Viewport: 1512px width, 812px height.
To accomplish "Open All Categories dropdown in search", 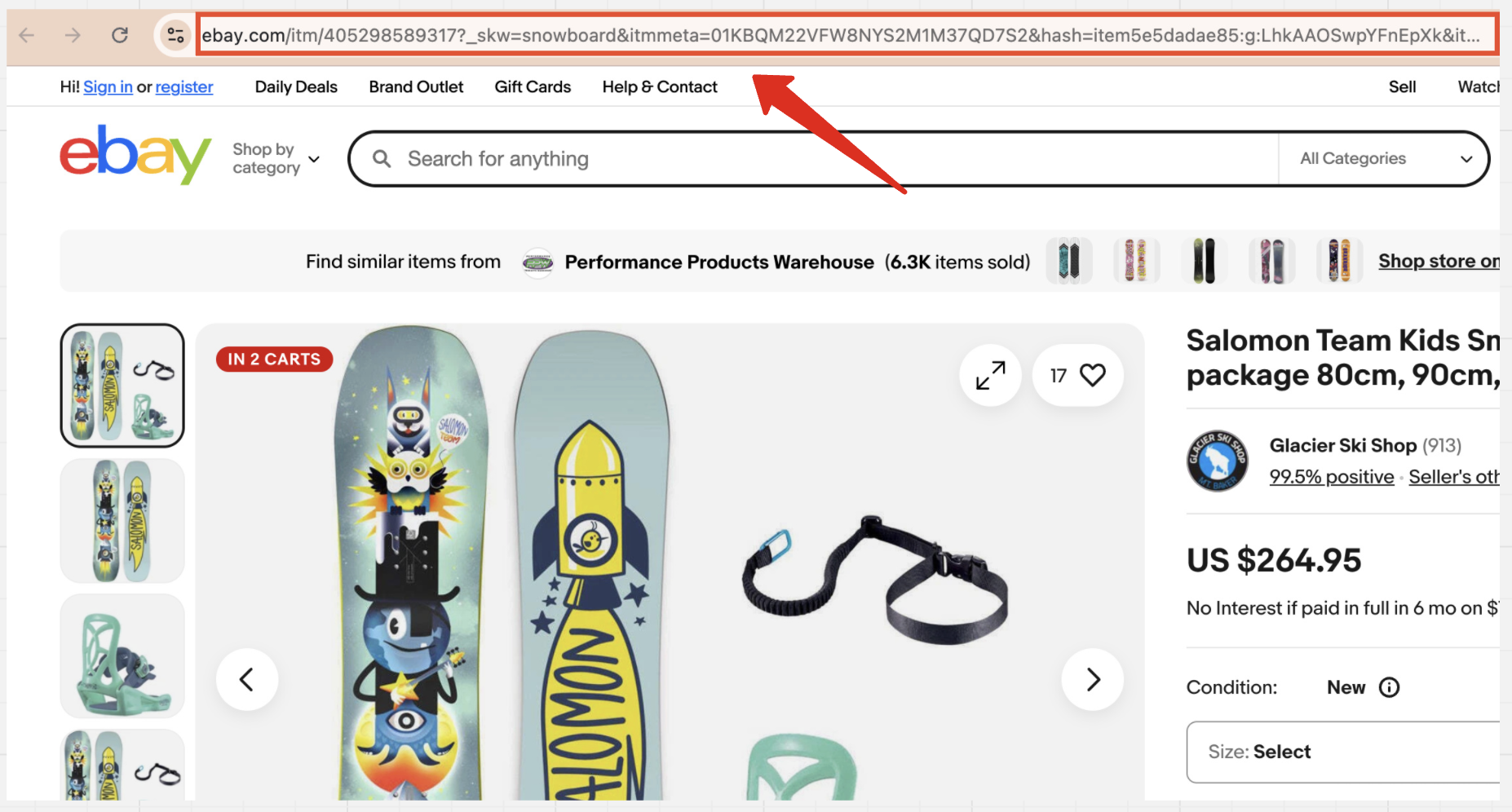I will (x=1383, y=159).
